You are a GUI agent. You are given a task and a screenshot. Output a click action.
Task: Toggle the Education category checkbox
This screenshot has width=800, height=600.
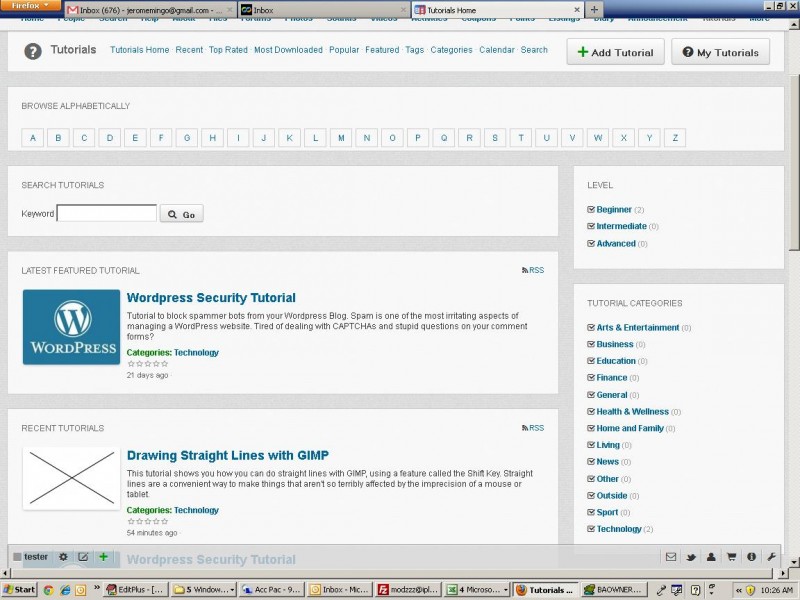pyautogui.click(x=591, y=361)
